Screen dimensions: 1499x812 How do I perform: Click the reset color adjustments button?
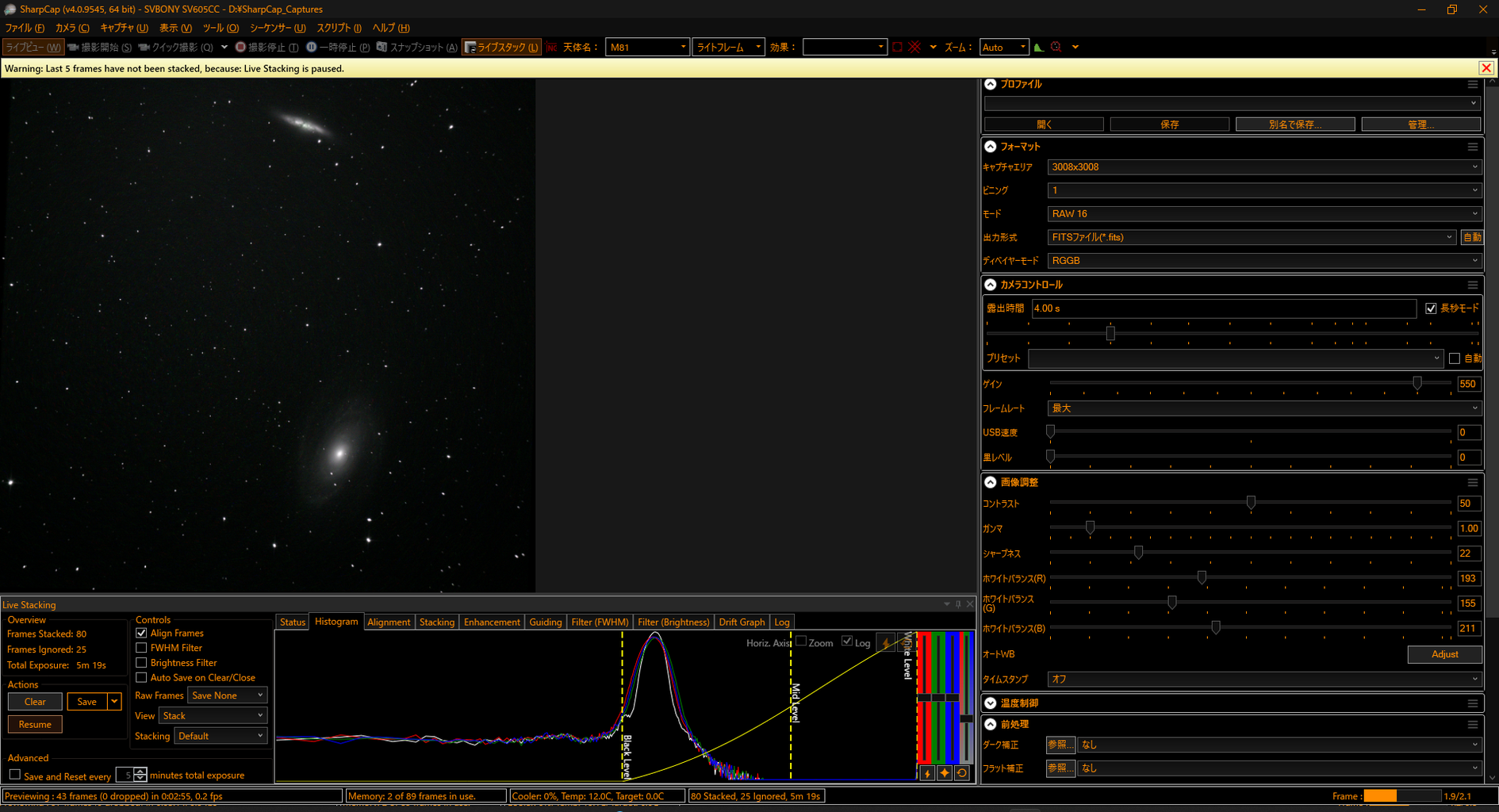pyautogui.click(x=961, y=773)
